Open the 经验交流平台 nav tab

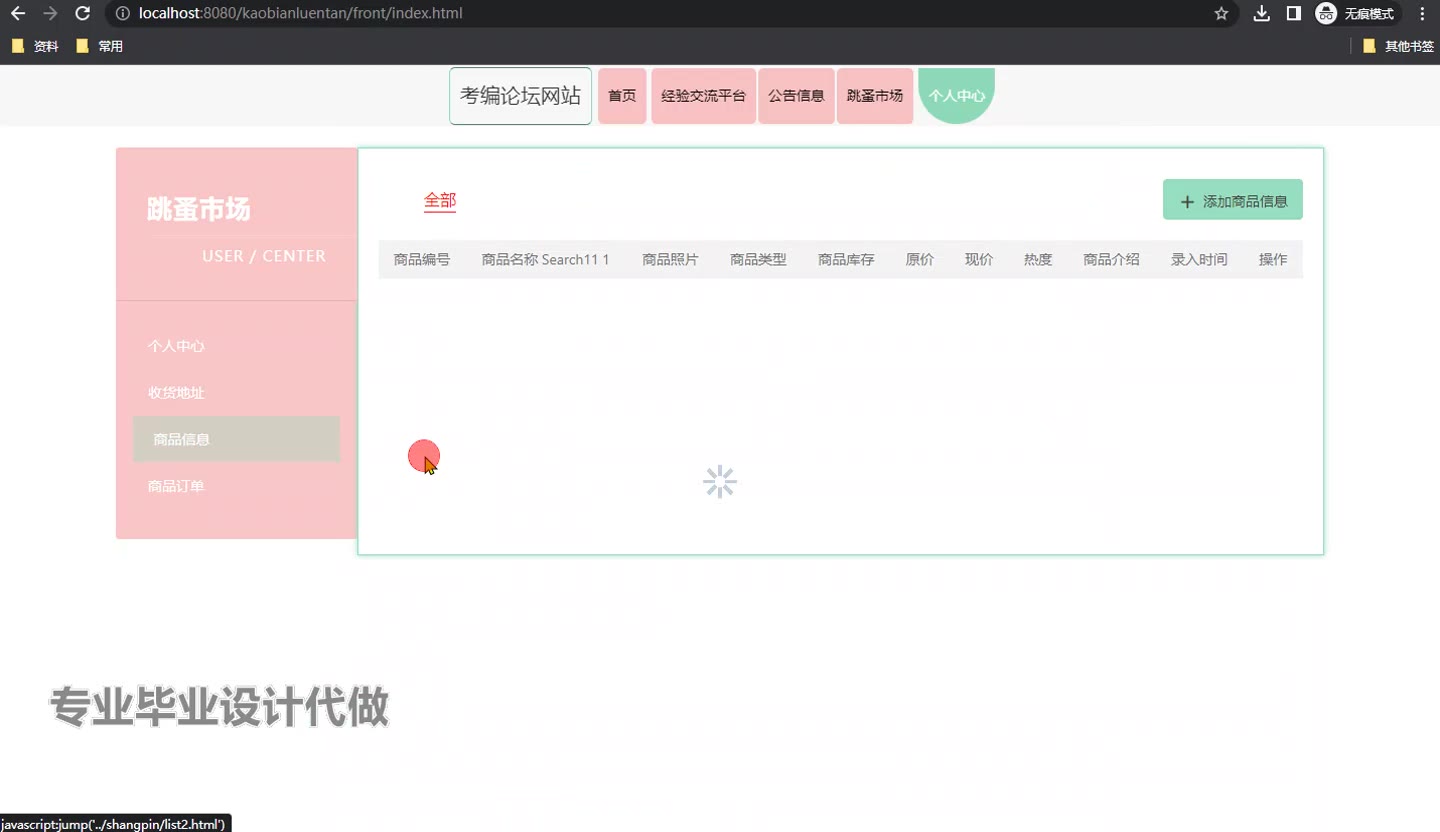tap(703, 96)
